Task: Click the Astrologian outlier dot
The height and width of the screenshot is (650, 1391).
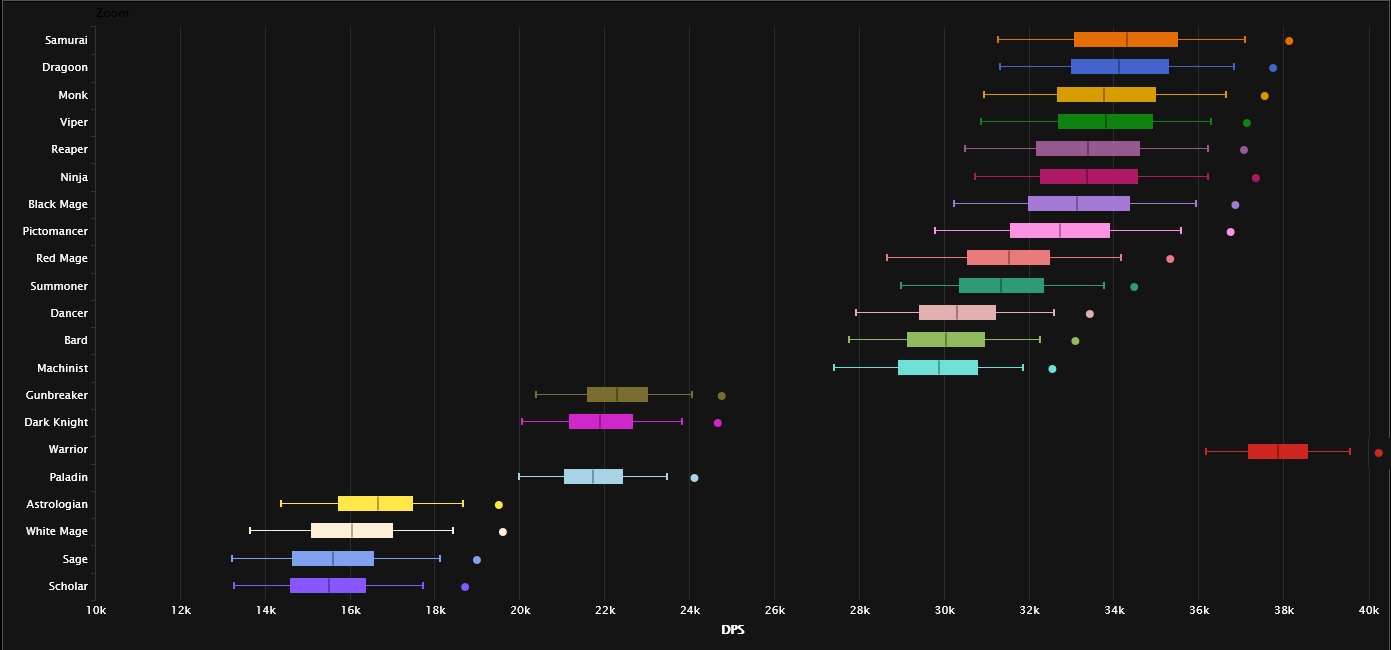Action: pyautogui.click(x=499, y=505)
